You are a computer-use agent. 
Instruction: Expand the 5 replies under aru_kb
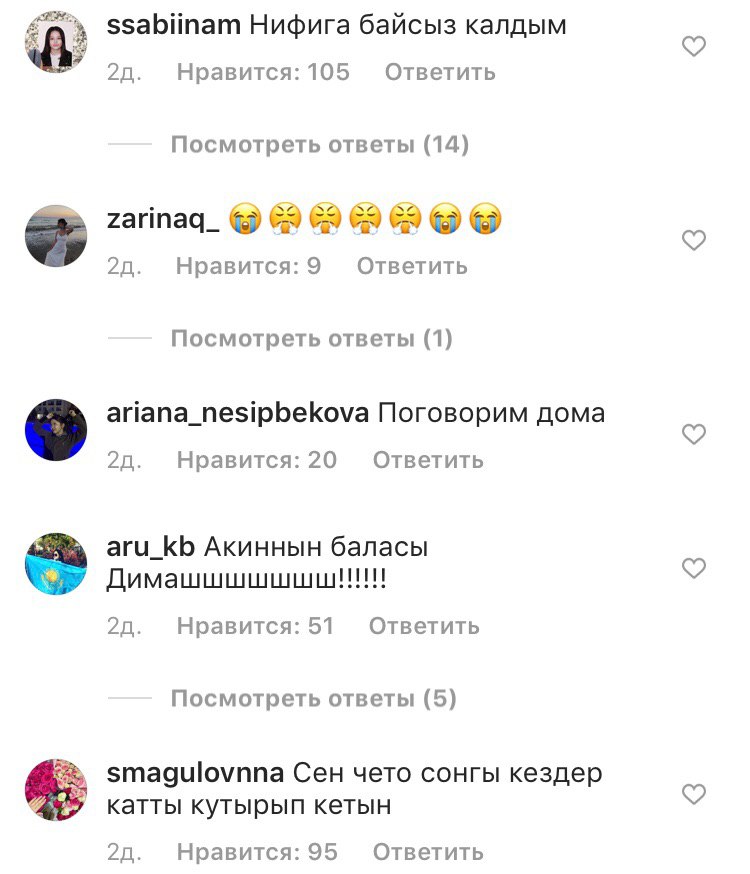(314, 698)
